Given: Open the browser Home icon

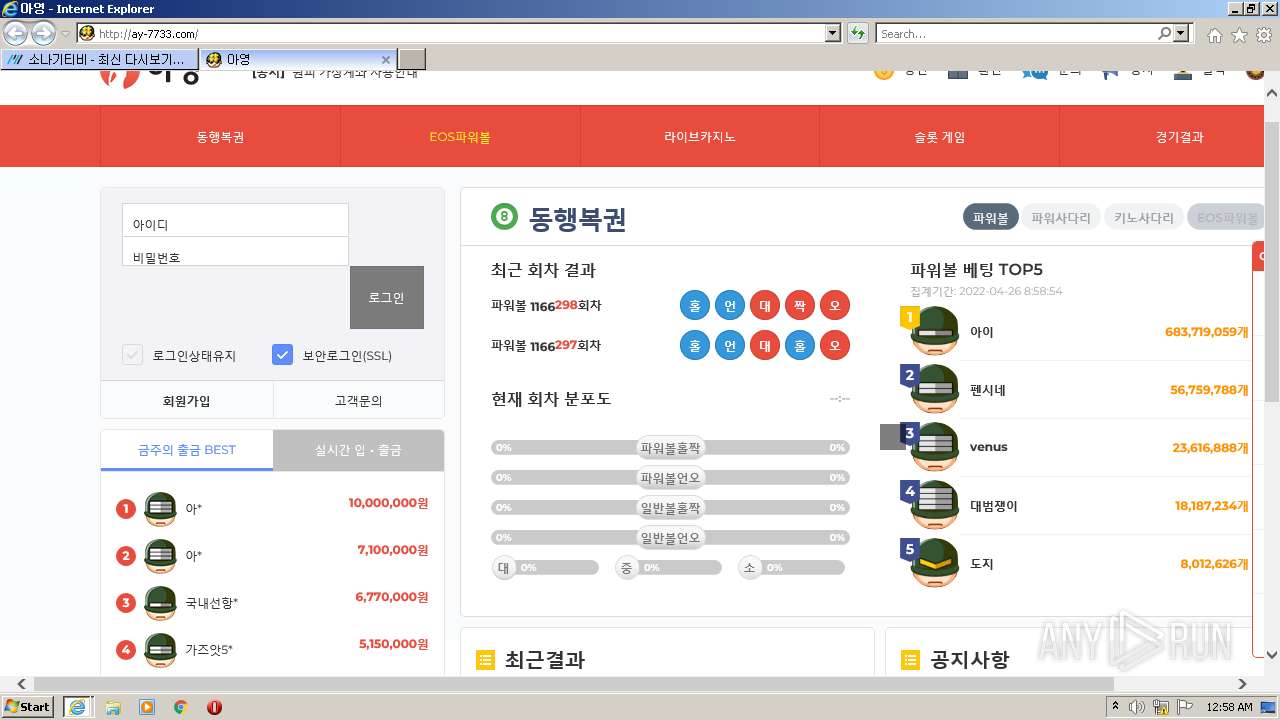Looking at the screenshot, I should [1214, 35].
